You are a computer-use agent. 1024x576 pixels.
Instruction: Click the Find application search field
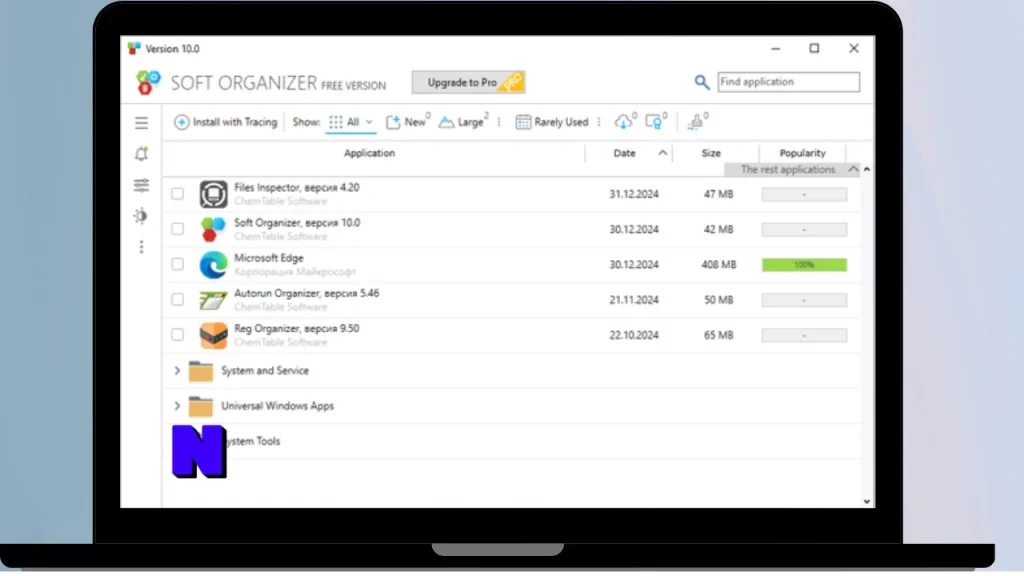pyautogui.click(x=788, y=82)
